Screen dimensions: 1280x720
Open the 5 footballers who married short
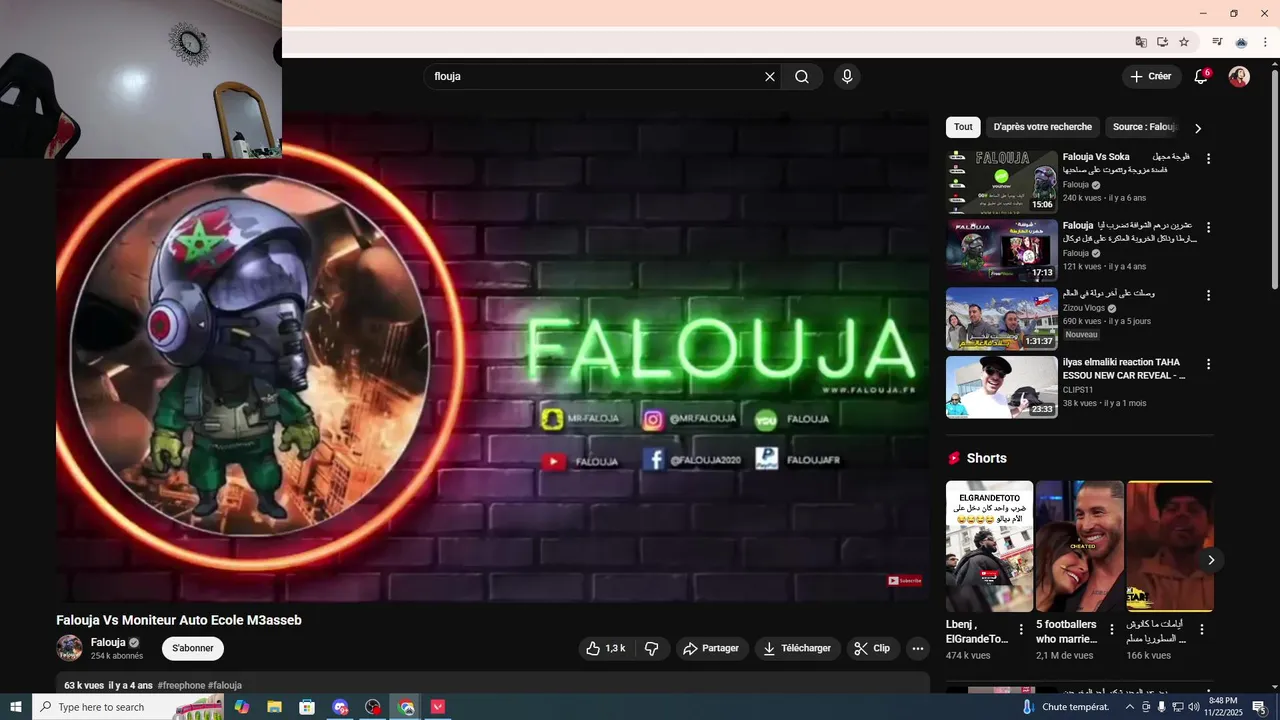click(x=1080, y=547)
